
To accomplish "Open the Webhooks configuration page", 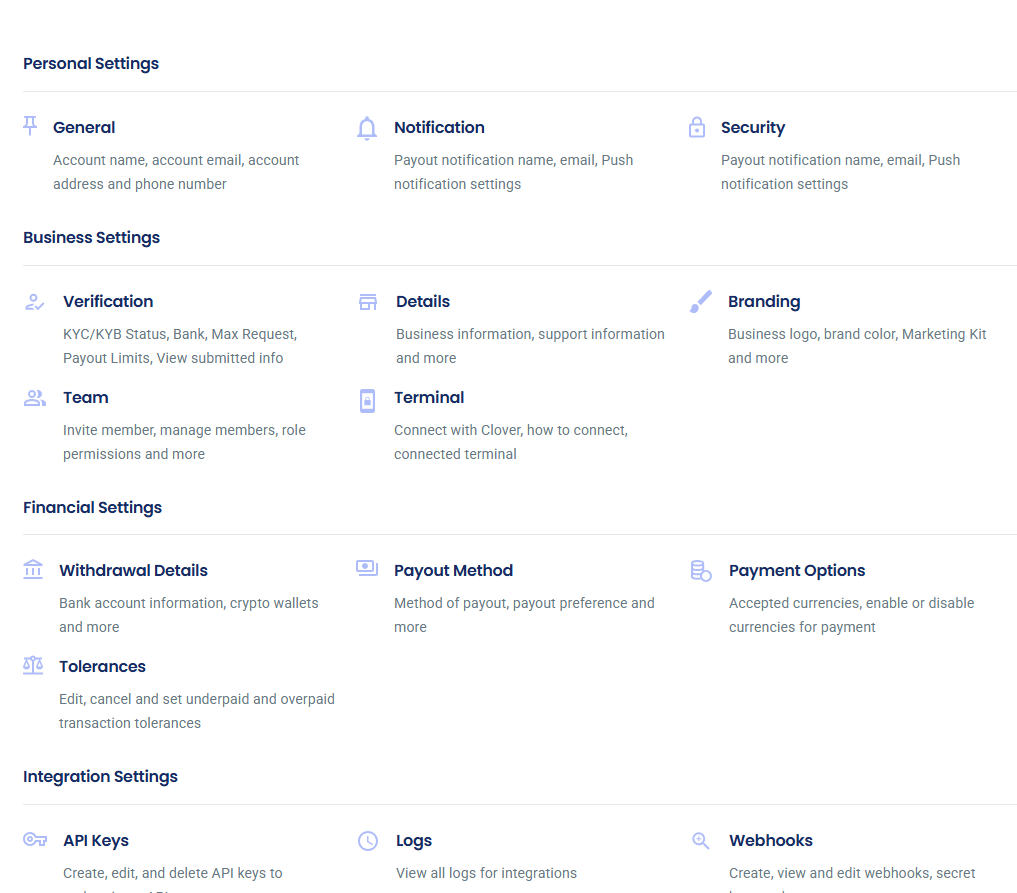I will [x=771, y=841].
